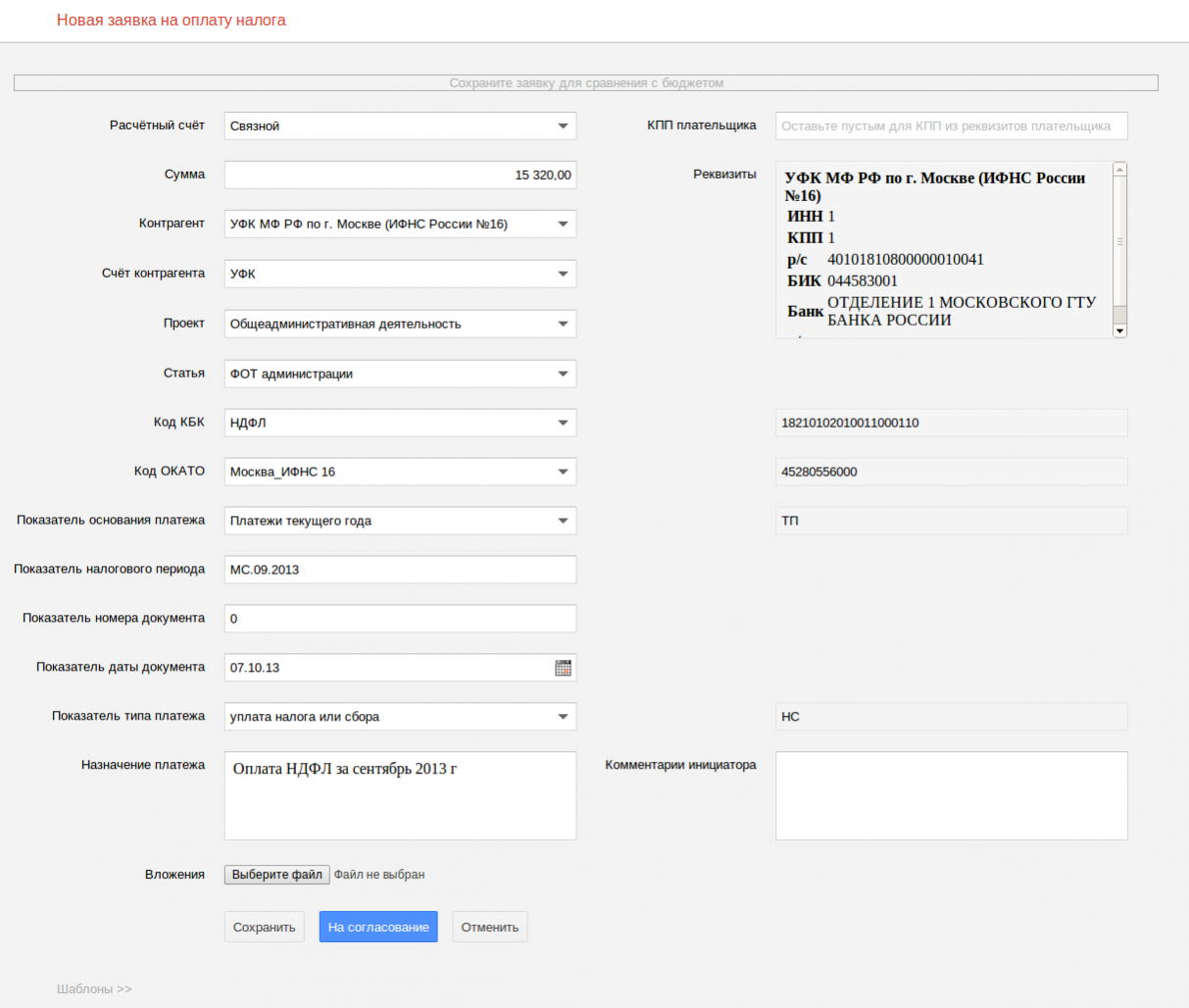
Task: Focus the Сумма input field
Action: 400,175
